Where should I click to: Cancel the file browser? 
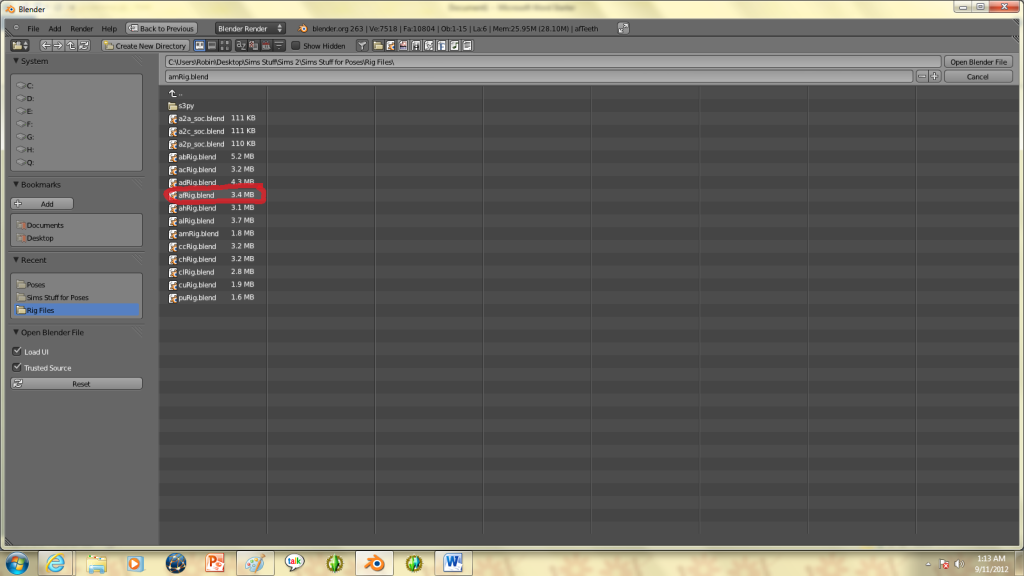tap(978, 76)
